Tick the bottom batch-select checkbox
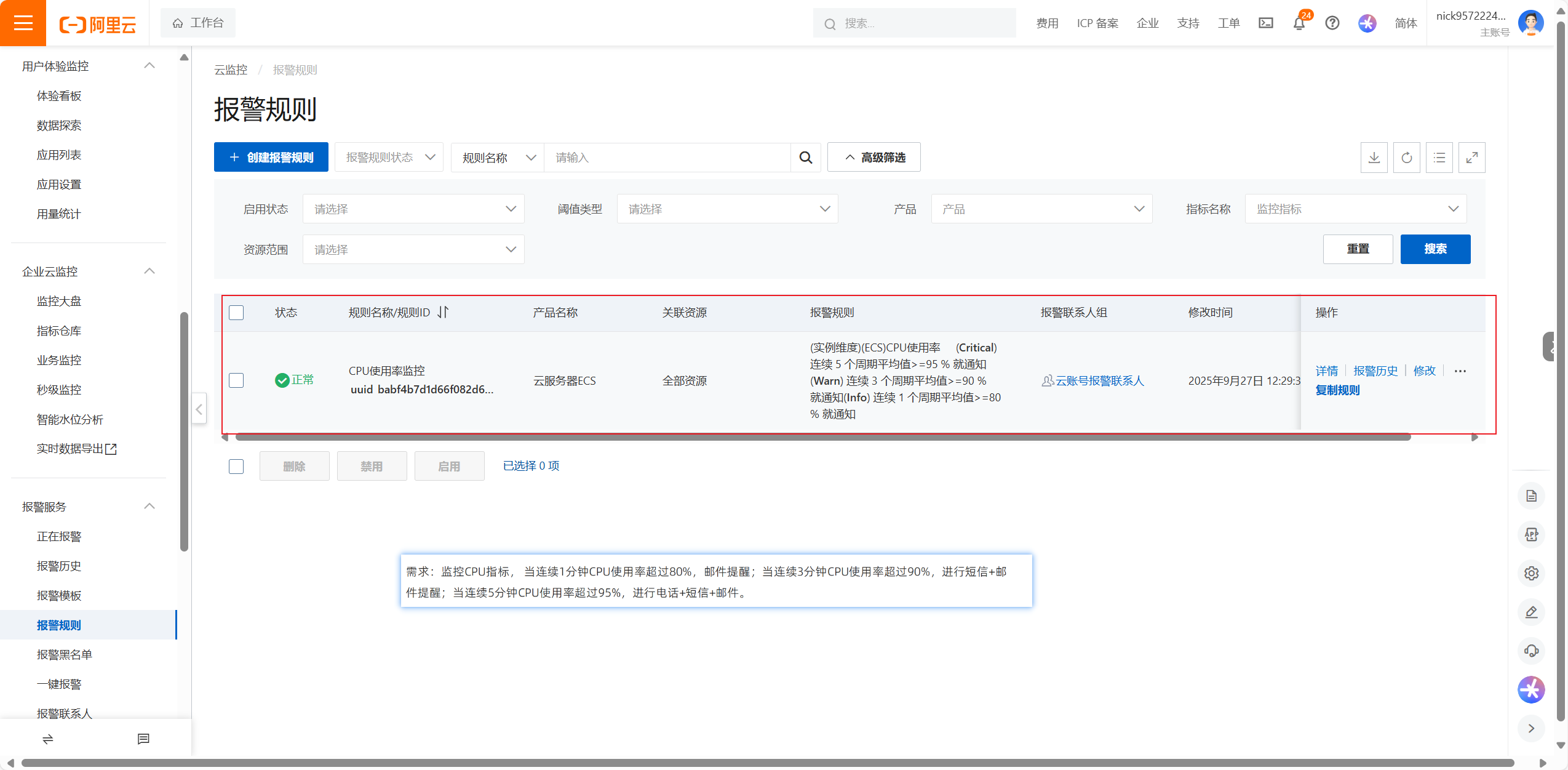 (x=236, y=467)
